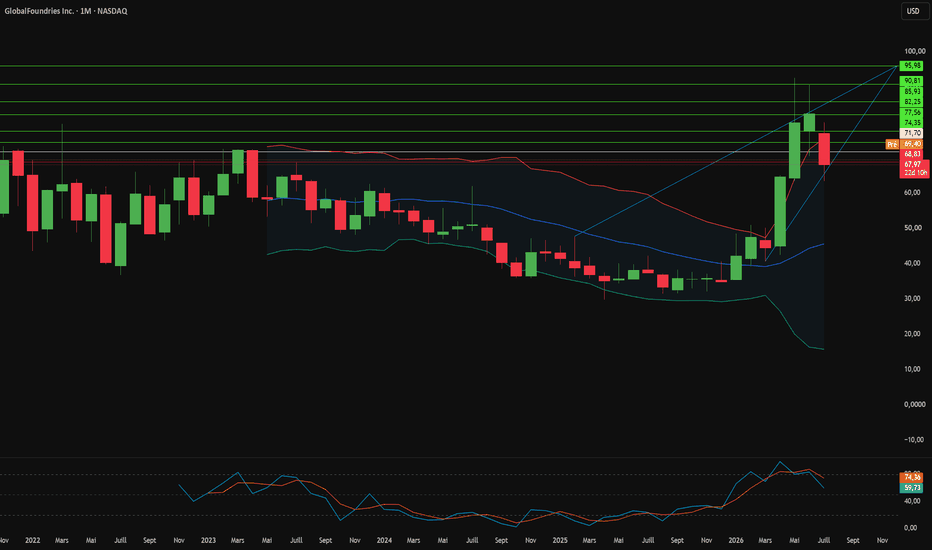Screen dimensions: 932x550
Task: Click the orange Pré pre-market tag
Action: (892, 144)
